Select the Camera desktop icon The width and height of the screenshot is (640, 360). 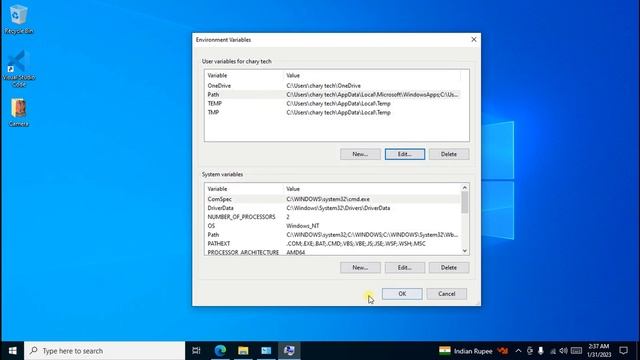(x=18, y=113)
